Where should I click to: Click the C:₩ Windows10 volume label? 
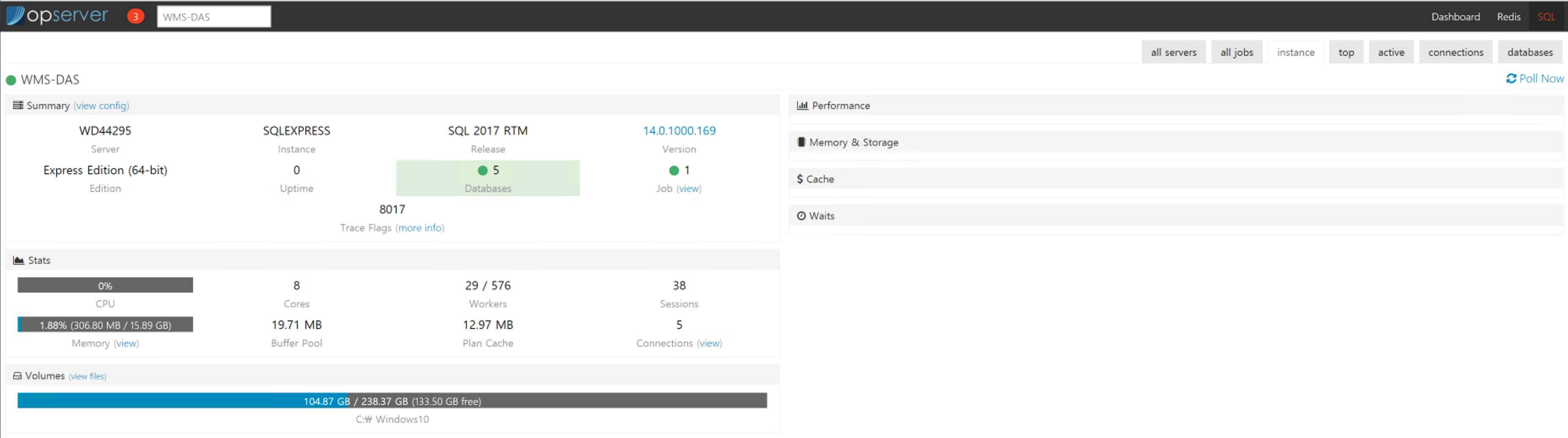(x=392, y=420)
